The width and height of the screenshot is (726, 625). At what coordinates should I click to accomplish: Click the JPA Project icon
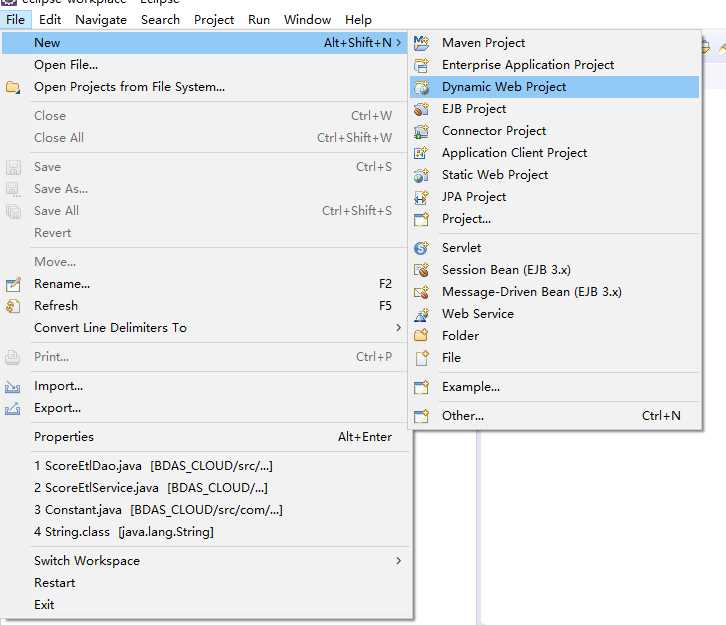[421, 197]
